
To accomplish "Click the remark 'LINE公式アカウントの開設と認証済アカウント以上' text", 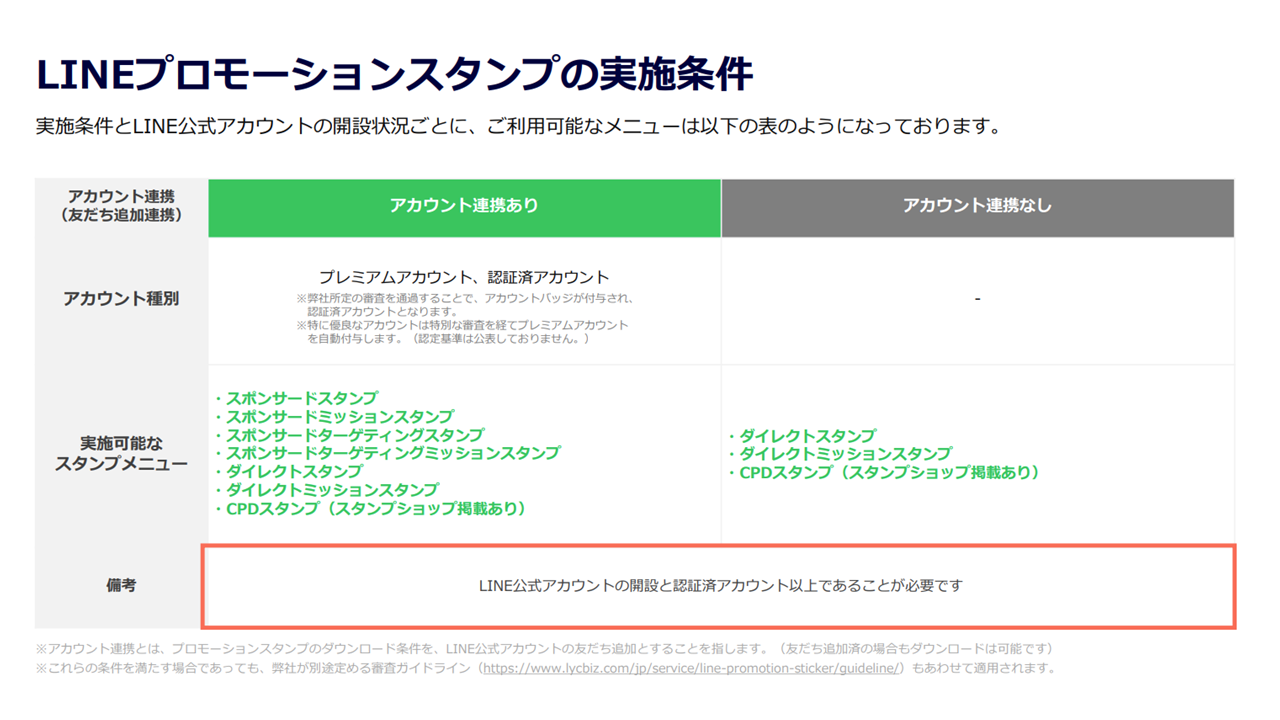I will point(720,586).
